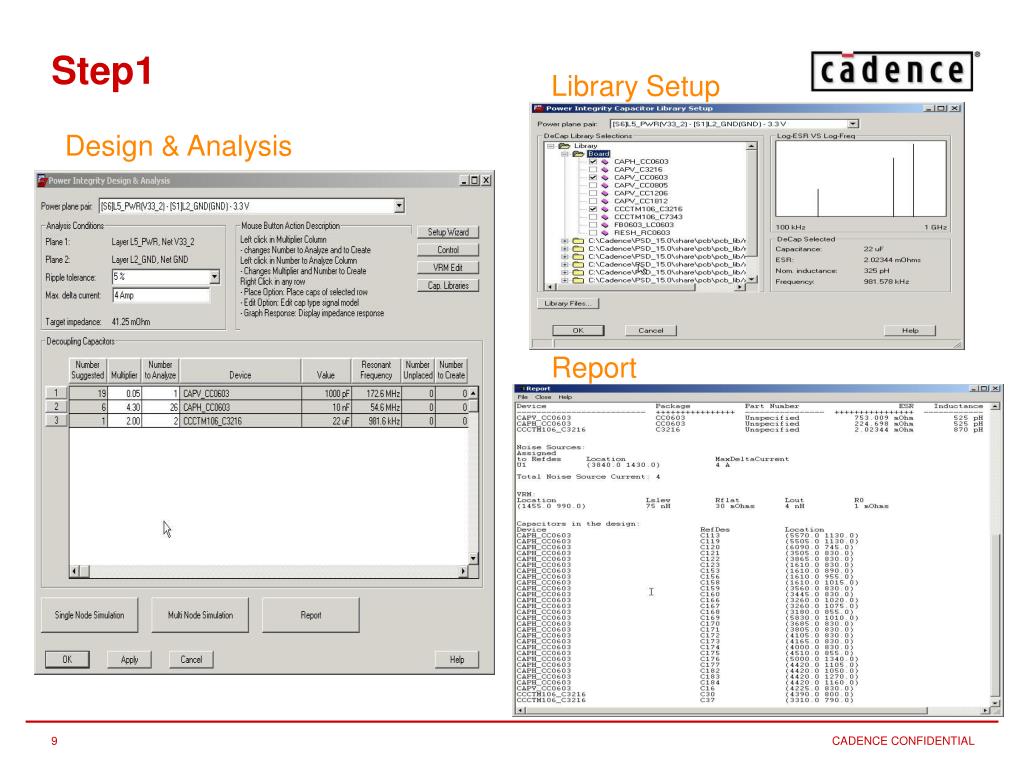Select row 3 header in capacitors table

[56, 421]
